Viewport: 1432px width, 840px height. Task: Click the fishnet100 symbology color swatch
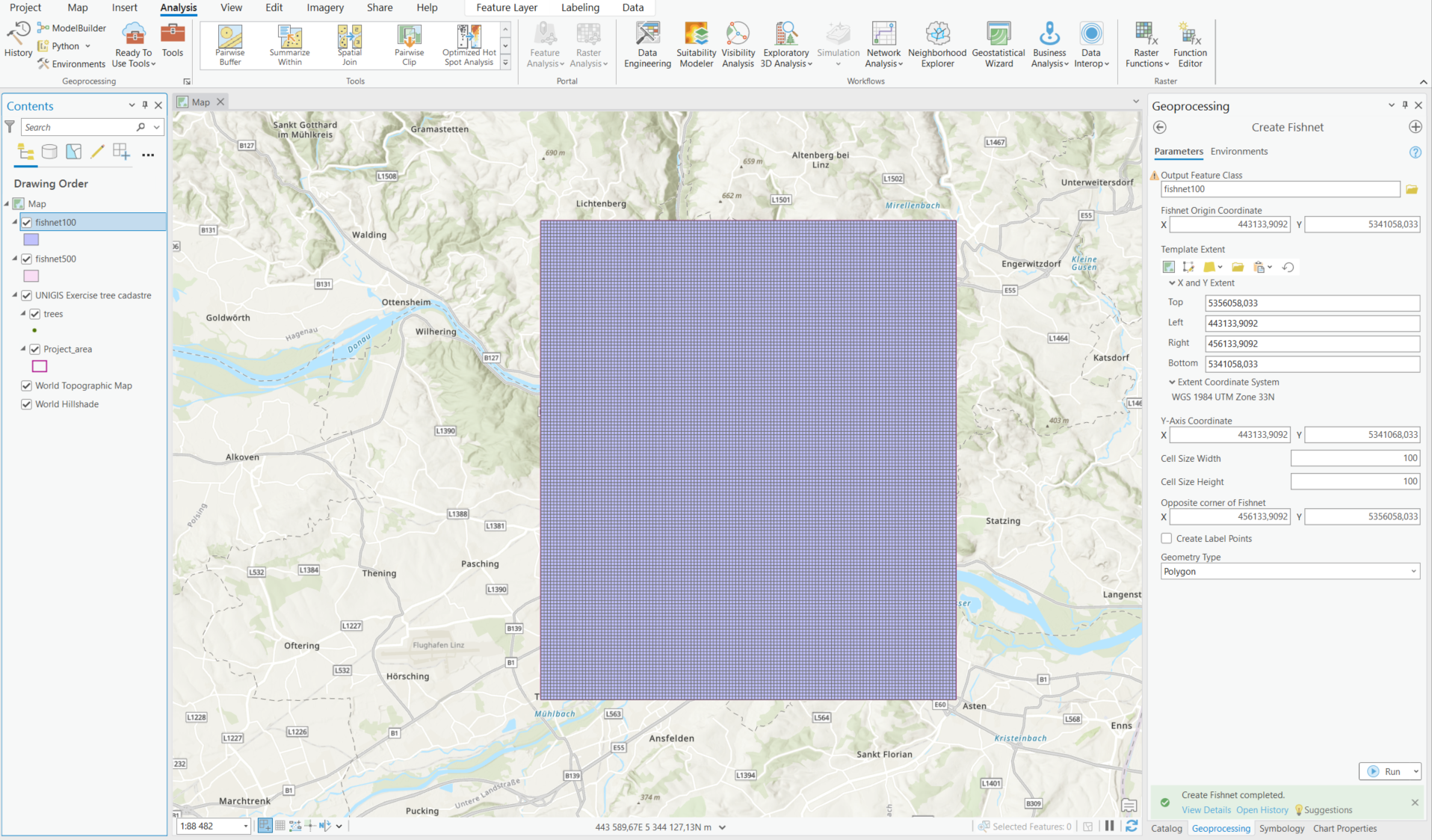[x=31, y=239]
